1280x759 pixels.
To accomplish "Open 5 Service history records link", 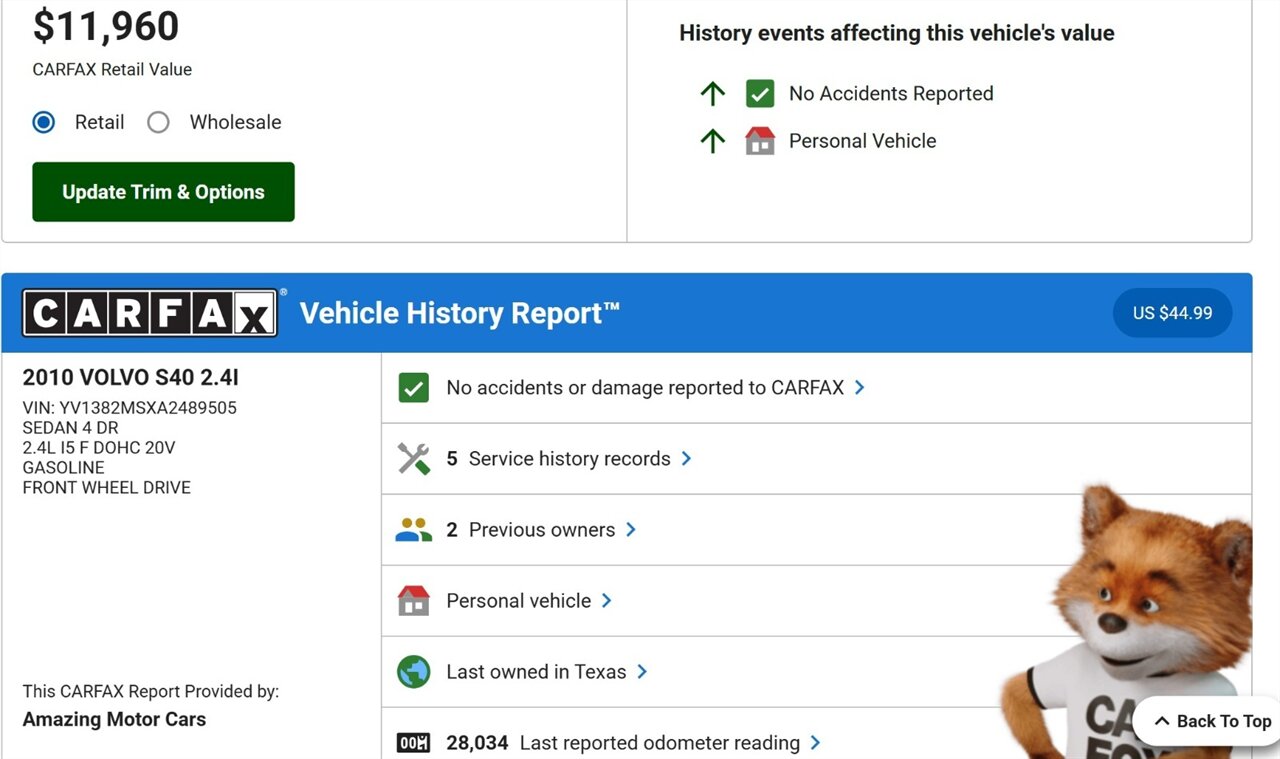I will [569, 459].
